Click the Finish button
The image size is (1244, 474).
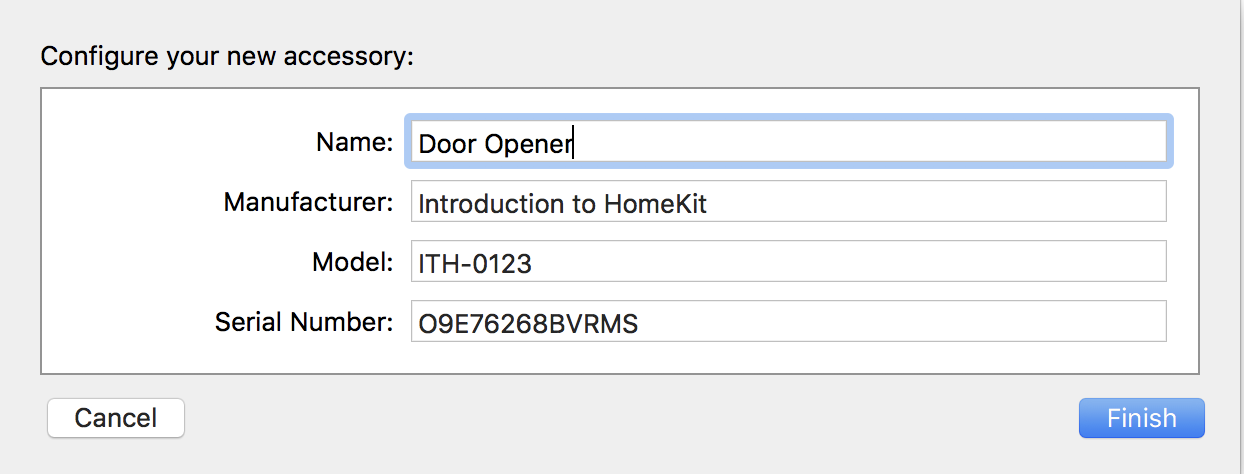1141,418
